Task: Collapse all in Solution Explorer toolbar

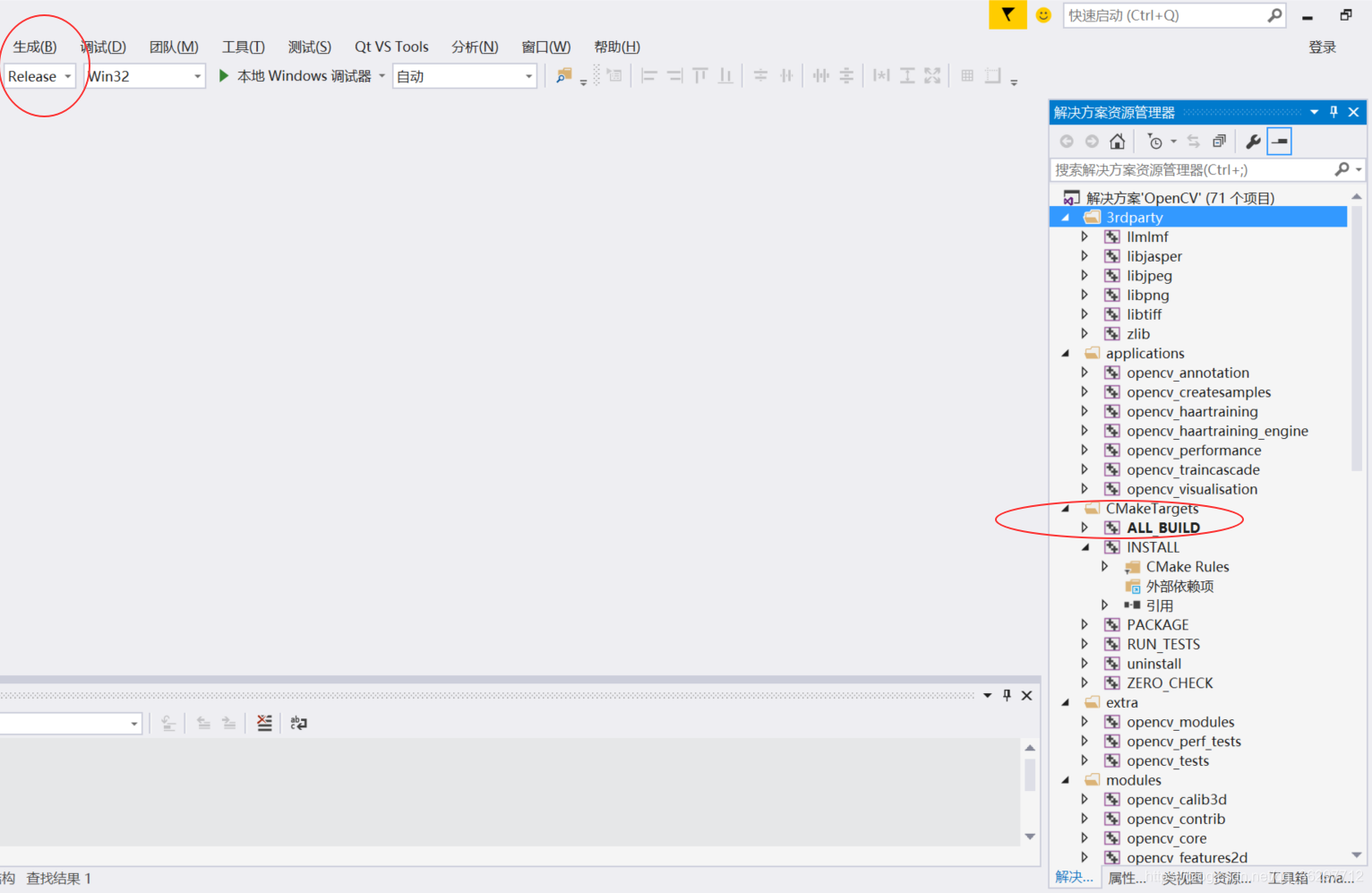Action: point(1219,142)
